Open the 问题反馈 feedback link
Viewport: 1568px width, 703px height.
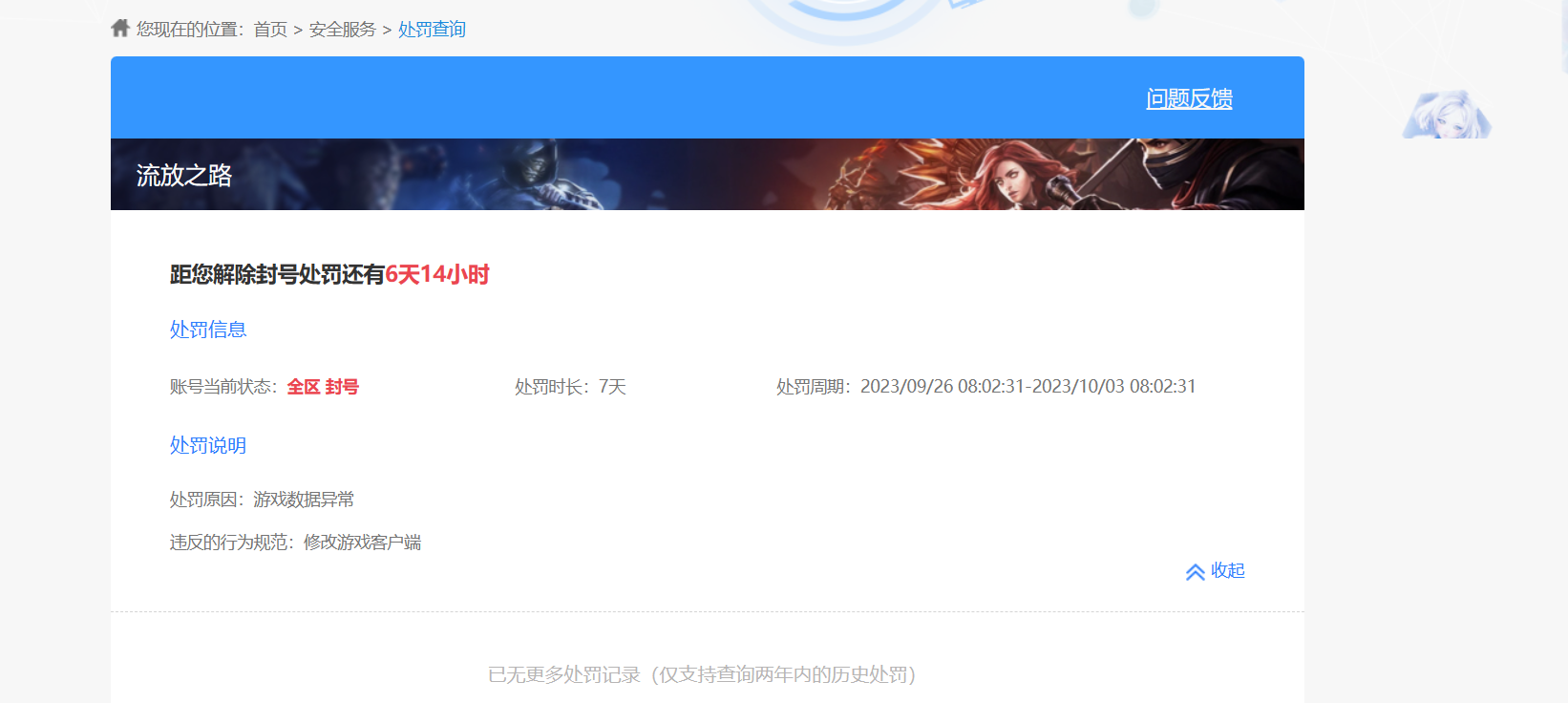[x=1189, y=98]
